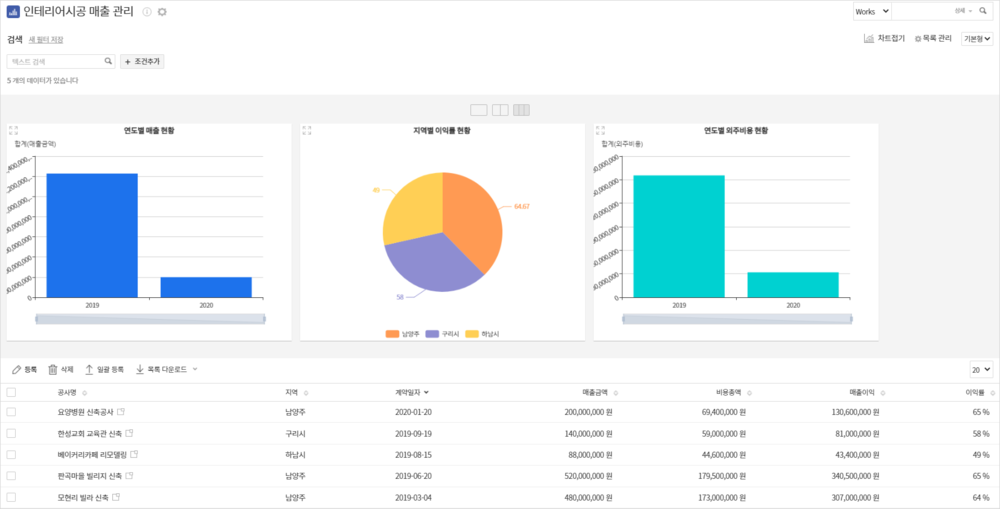1000x509 pixels.
Task: Click the settings gear next to the page title
Action: pyautogui.click(x=162, y=12)
